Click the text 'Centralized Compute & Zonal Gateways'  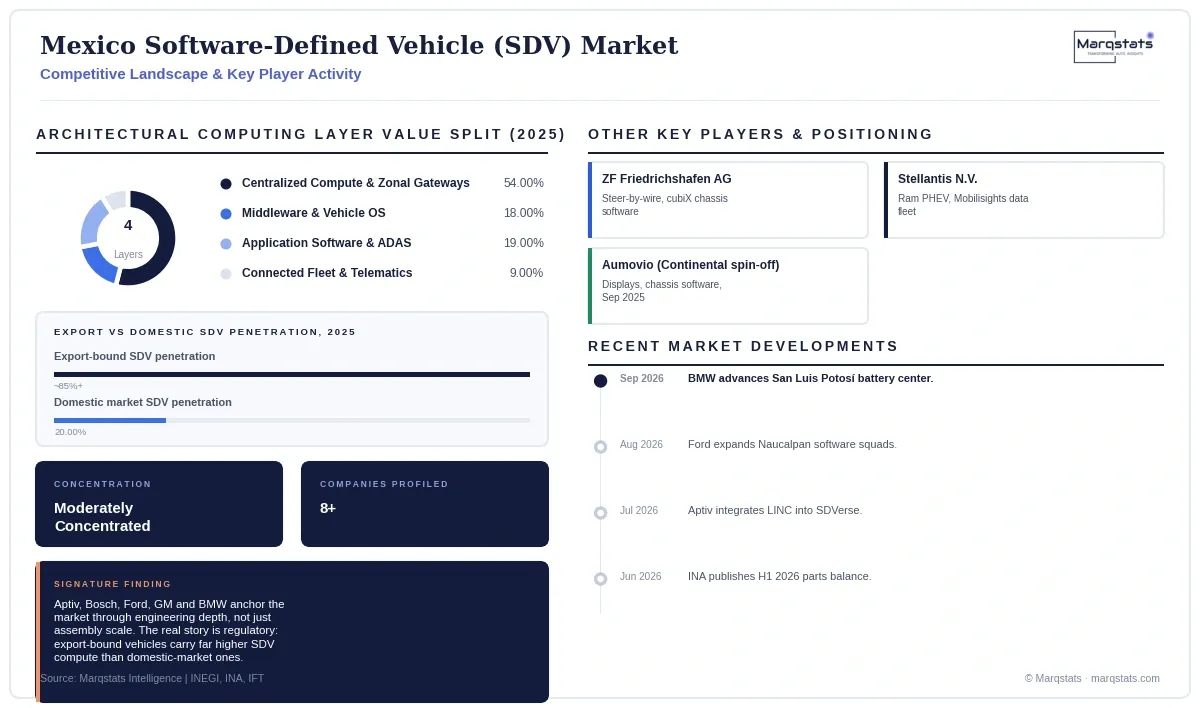356,183
